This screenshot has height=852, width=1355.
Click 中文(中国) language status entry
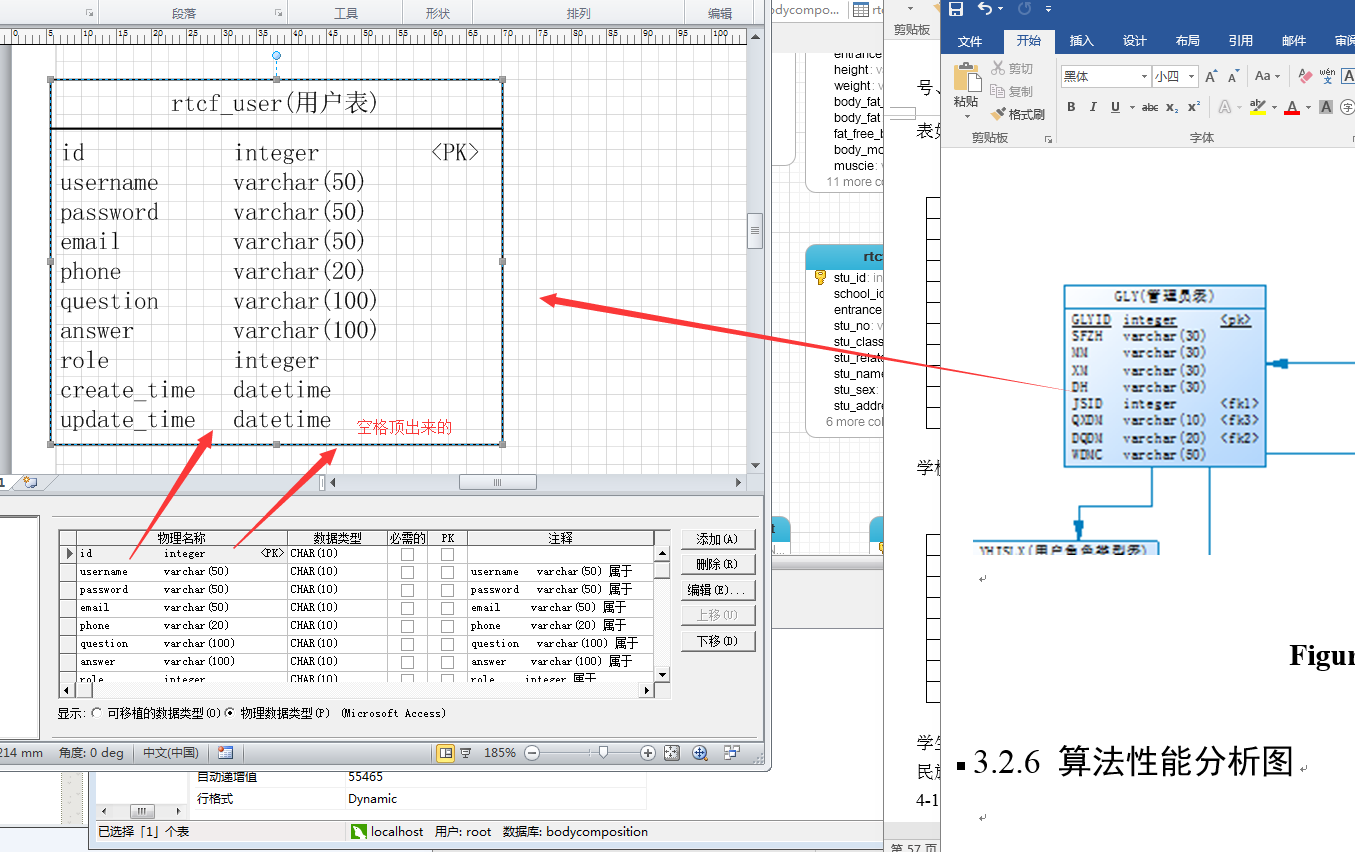click(x=171, y=753)
